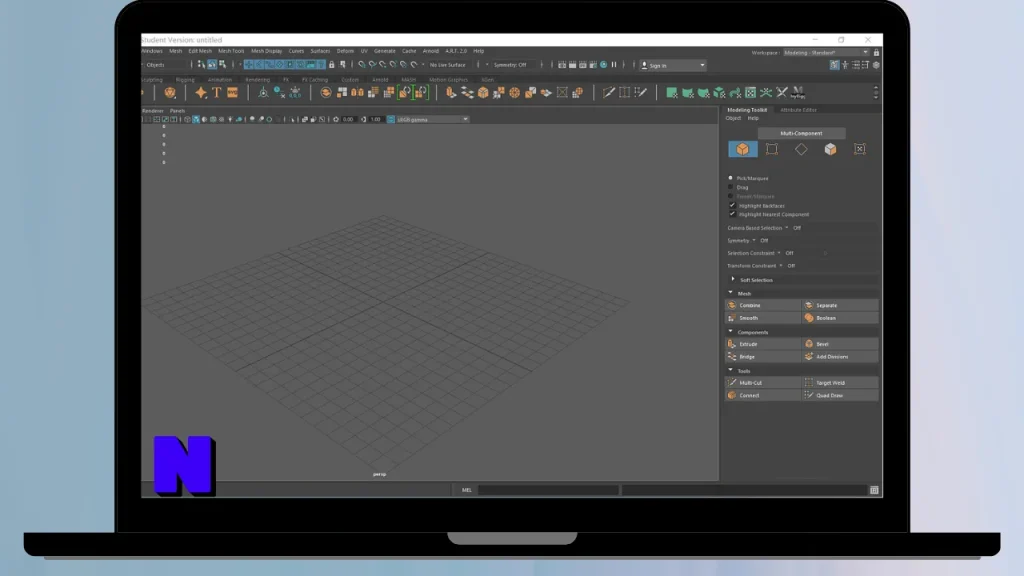Click the MEL command line input field
Screen dimensions: 1024x576
coord(548,490)
